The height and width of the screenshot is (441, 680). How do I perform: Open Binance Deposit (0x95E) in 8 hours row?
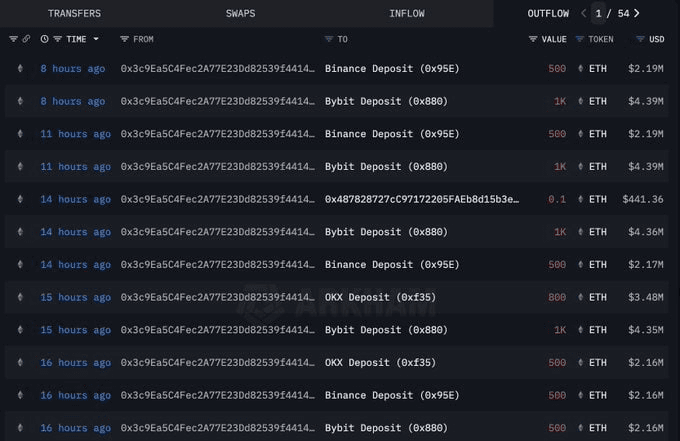(392, 69)
